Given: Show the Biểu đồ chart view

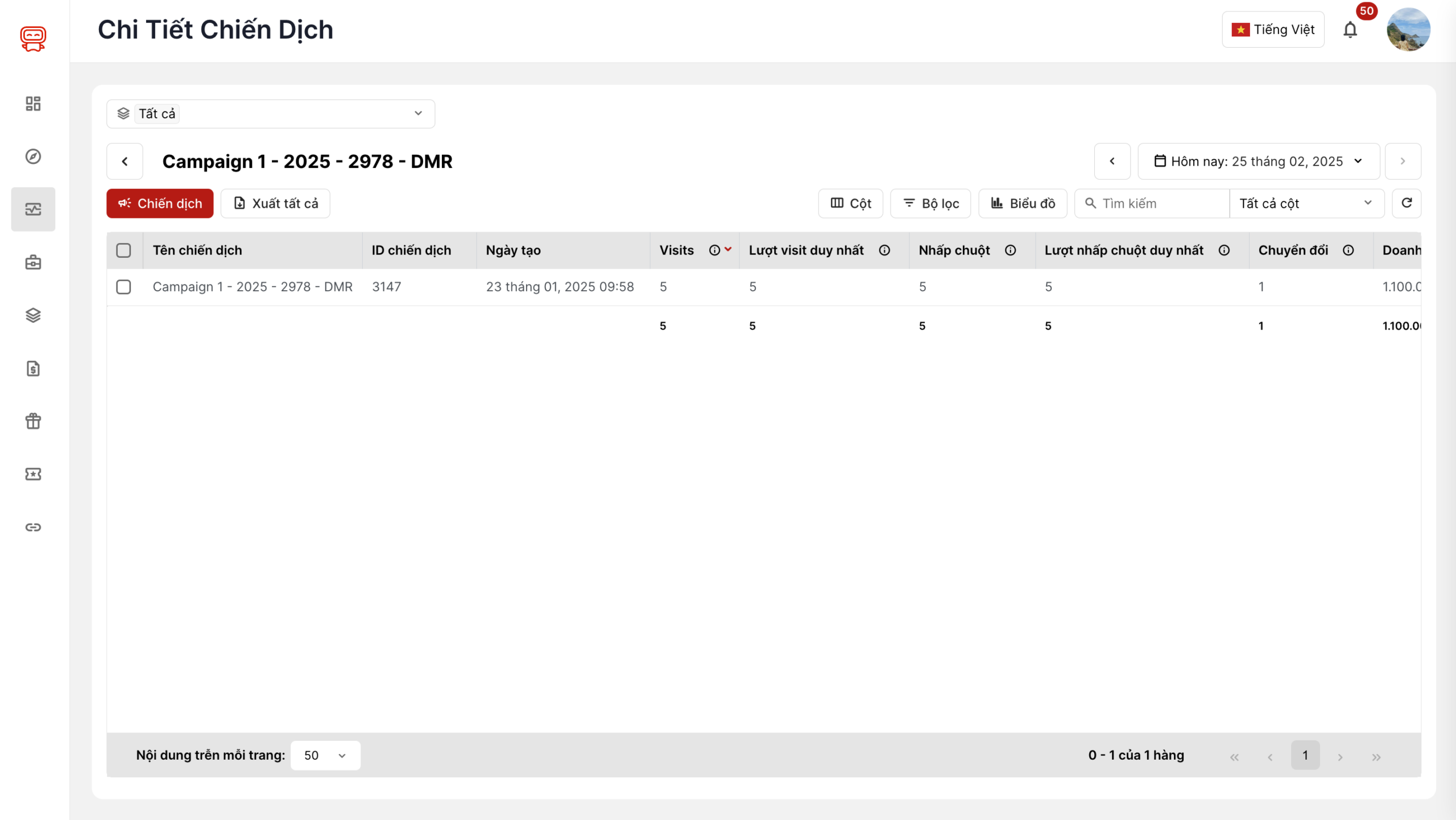Looking at the screenshot, I should click(1023, 203).
